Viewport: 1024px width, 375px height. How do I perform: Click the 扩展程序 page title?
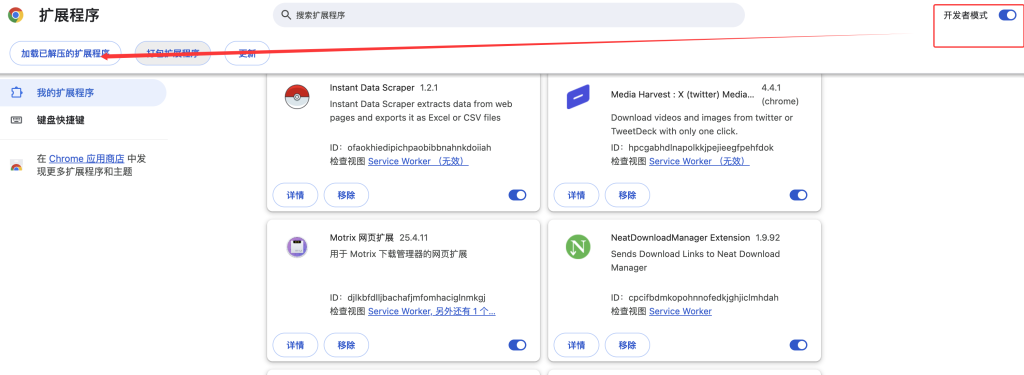(x=69, y=15)
